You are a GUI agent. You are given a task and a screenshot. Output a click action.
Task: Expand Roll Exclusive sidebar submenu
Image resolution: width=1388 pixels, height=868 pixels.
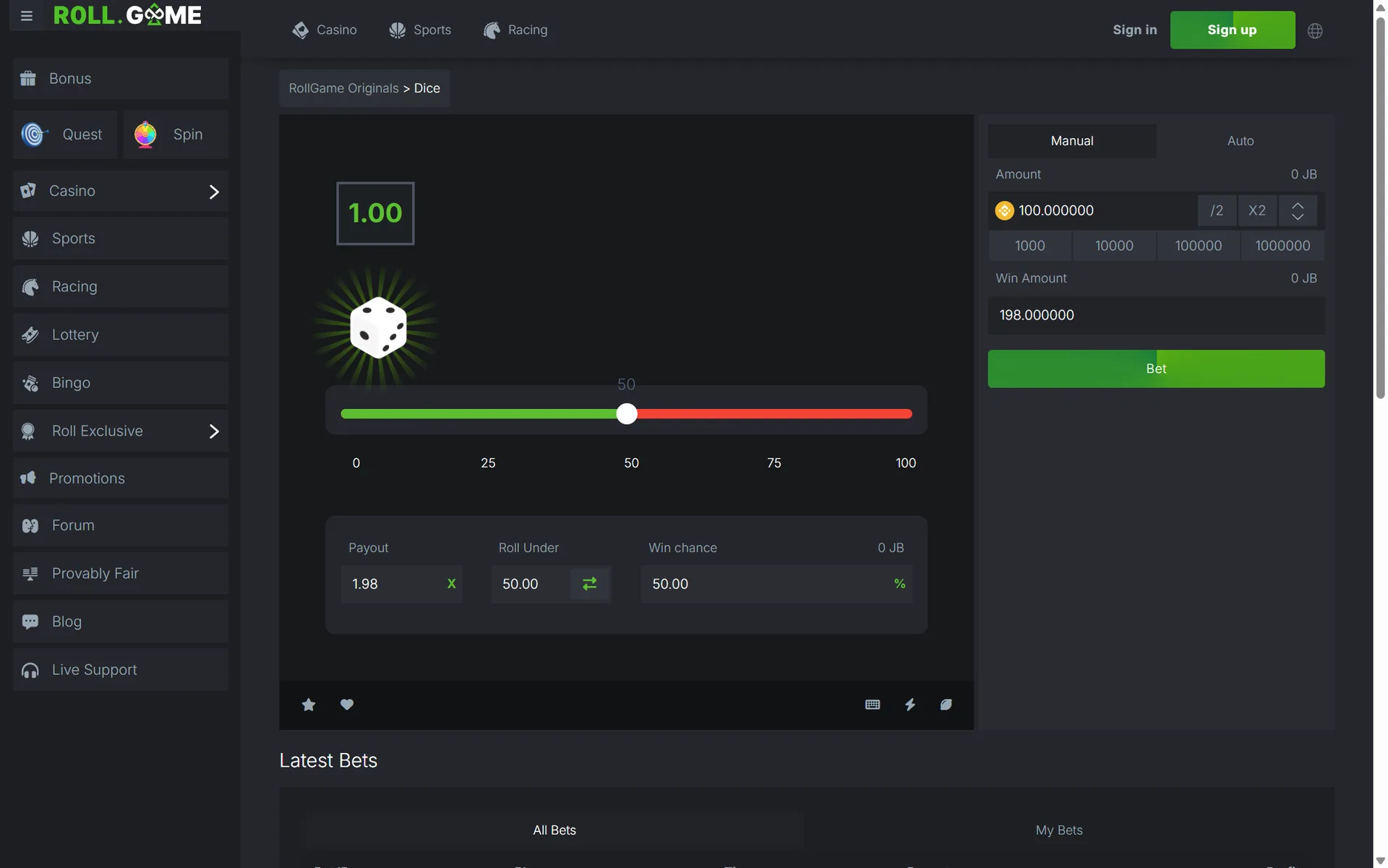[x=214, y=431]
